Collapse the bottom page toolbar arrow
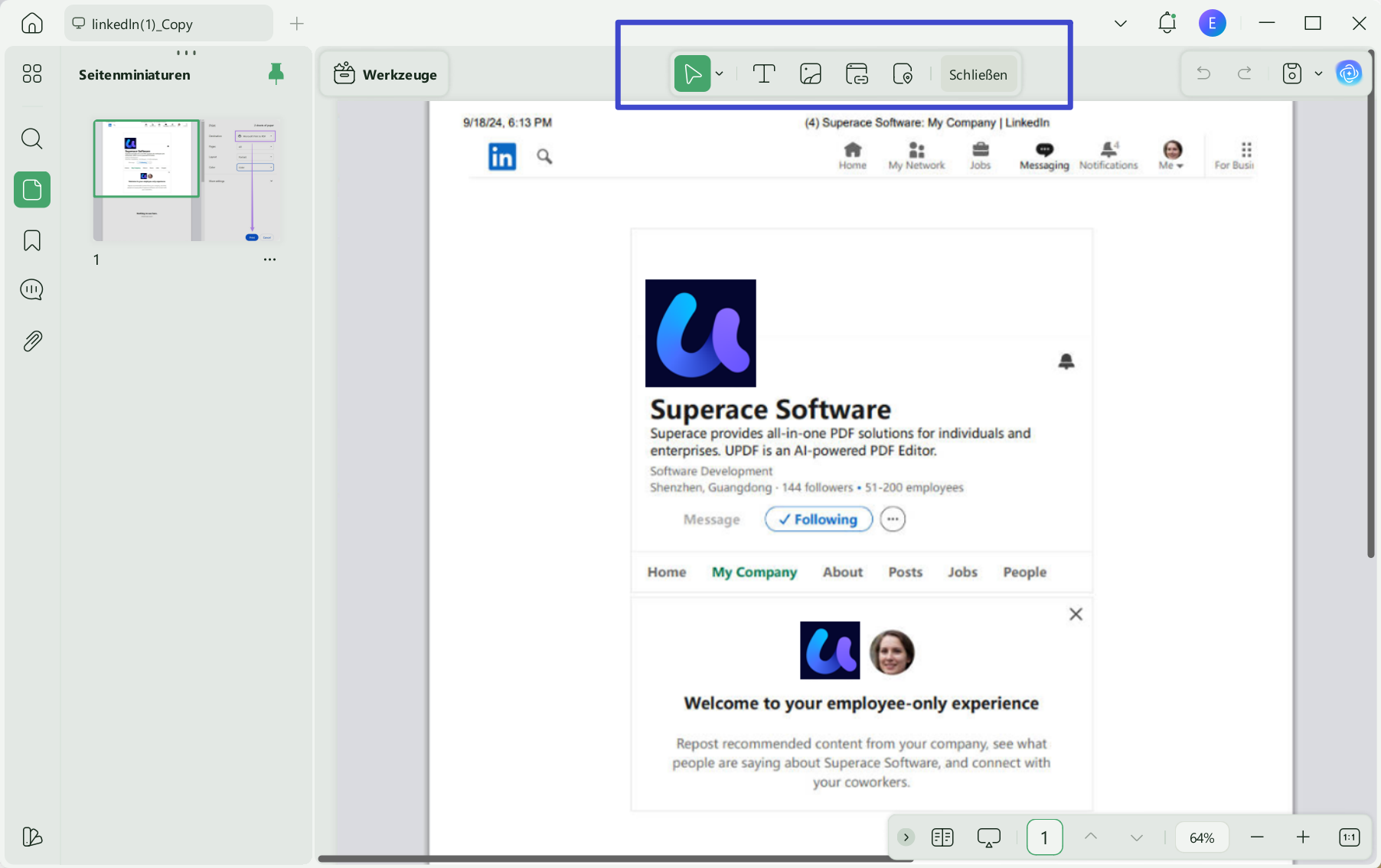This screenshot has height=868, width=1381. [906, 837]
